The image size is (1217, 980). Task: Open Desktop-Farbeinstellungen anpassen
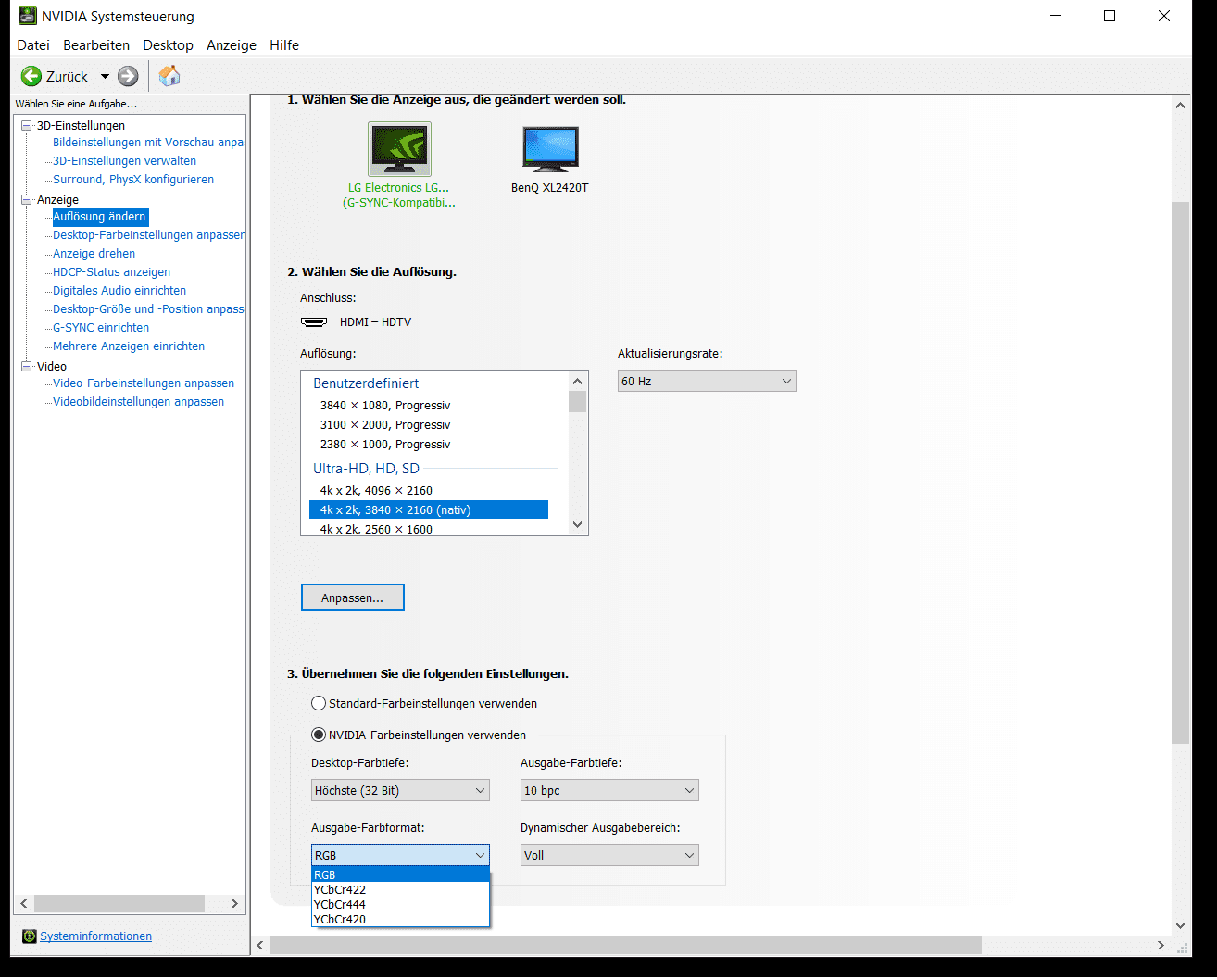(148, 235)
